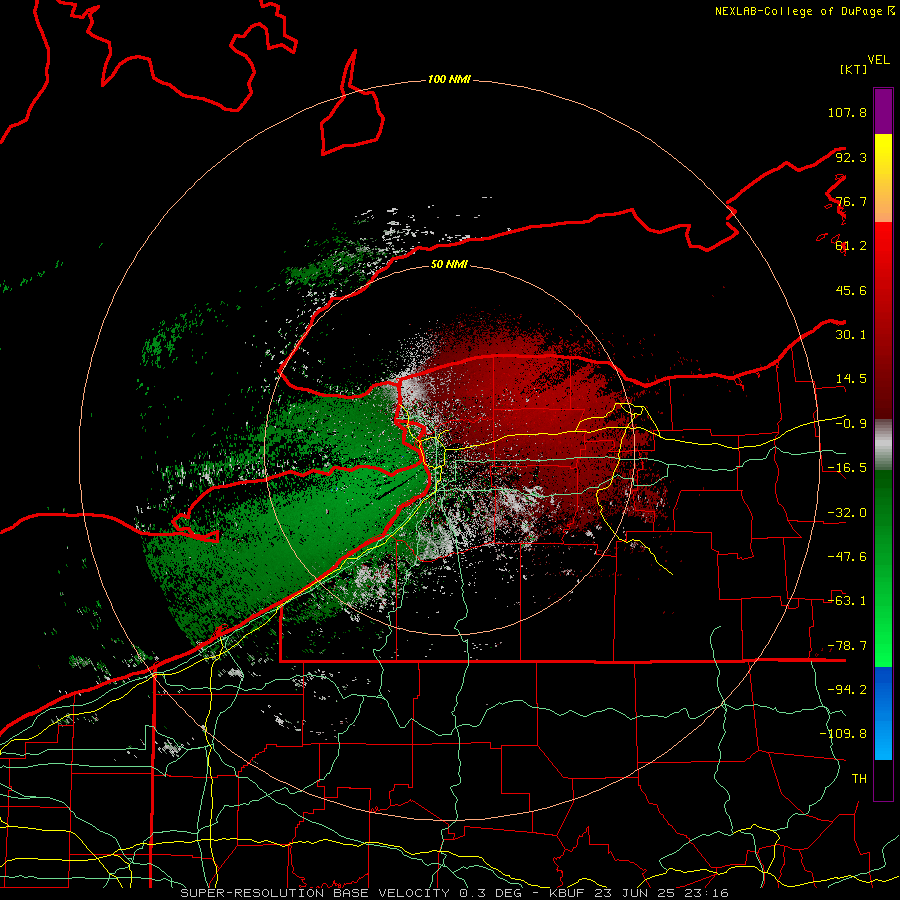Click the Super-Resolution Base Velocity caption
The width and height of the screenshot is (900, 900).
coord(455,893)
